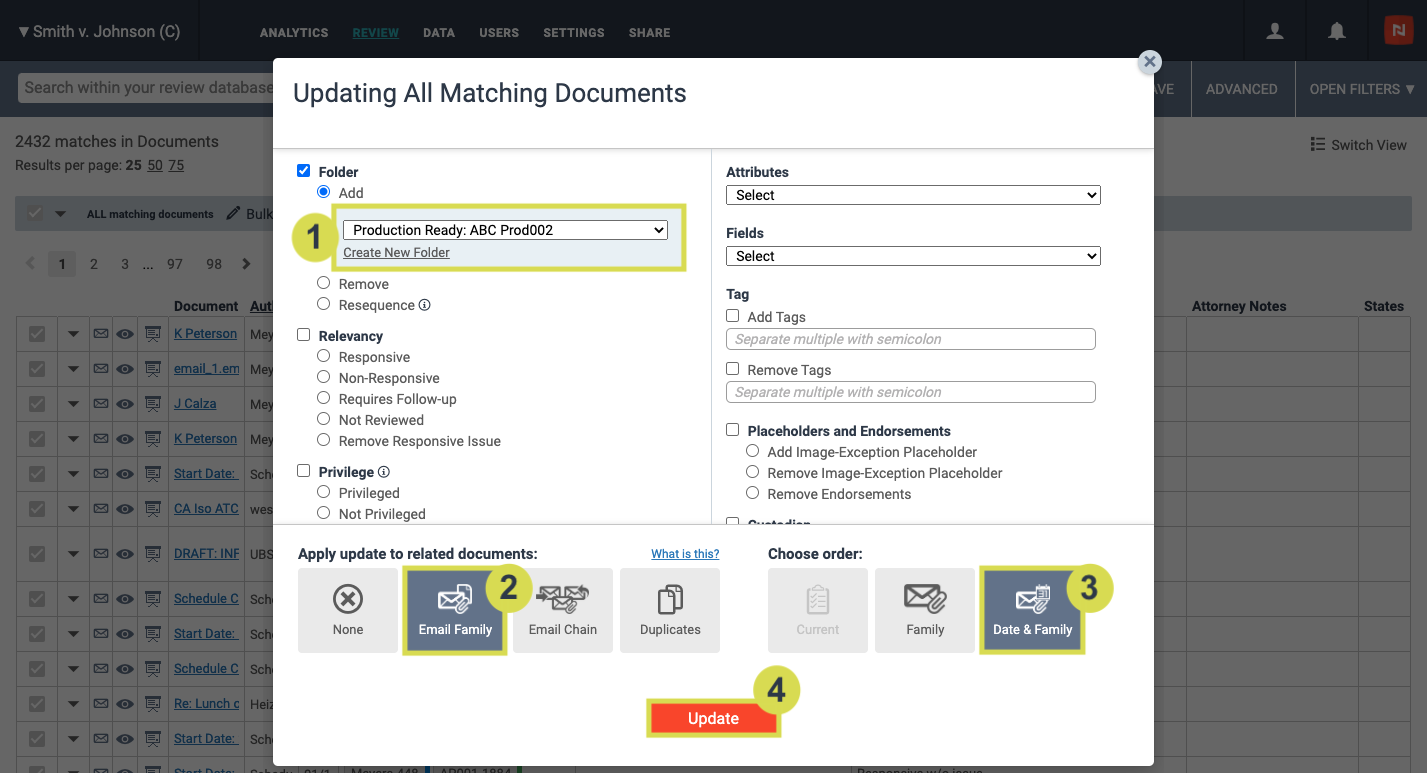Image resolution: width=1427 pixels, height=773 pixels.
Task: Check the Remove Tags checkbox
Action: tap(733, 369)
